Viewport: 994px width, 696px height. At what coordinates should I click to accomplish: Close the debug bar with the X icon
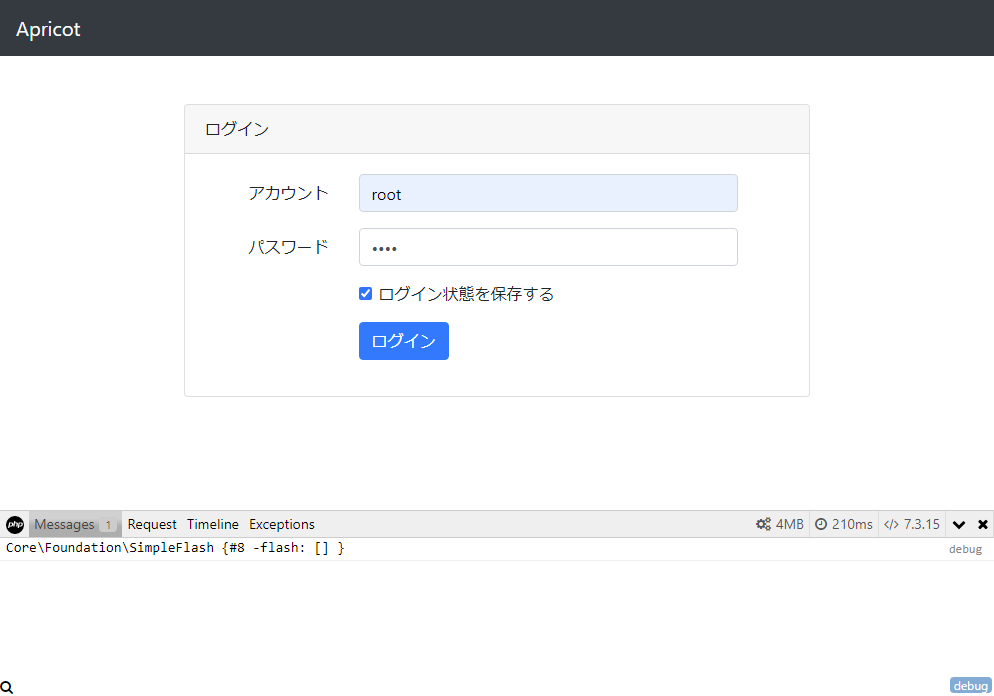(982, 525)
